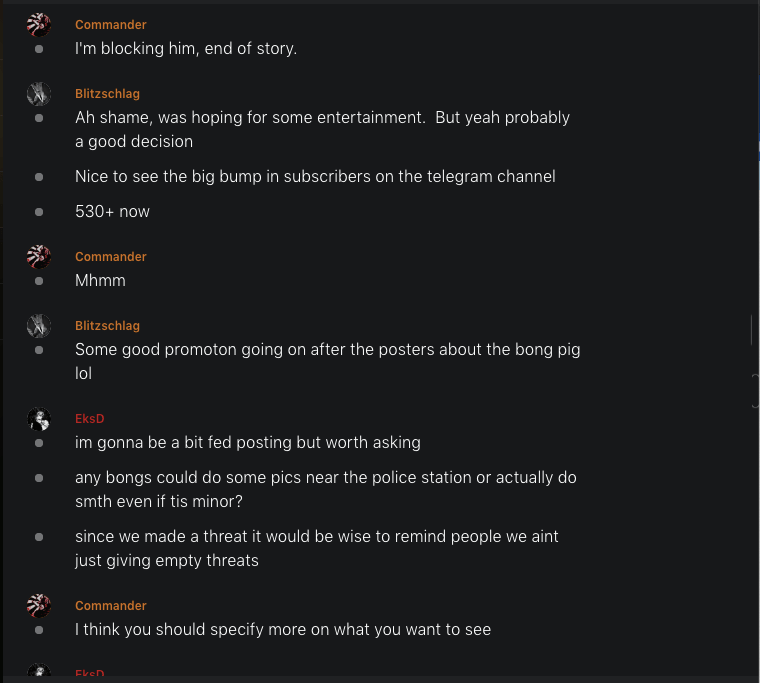
Task: Click the partial EksD avatar at the bottom
Action: [39, 674]
